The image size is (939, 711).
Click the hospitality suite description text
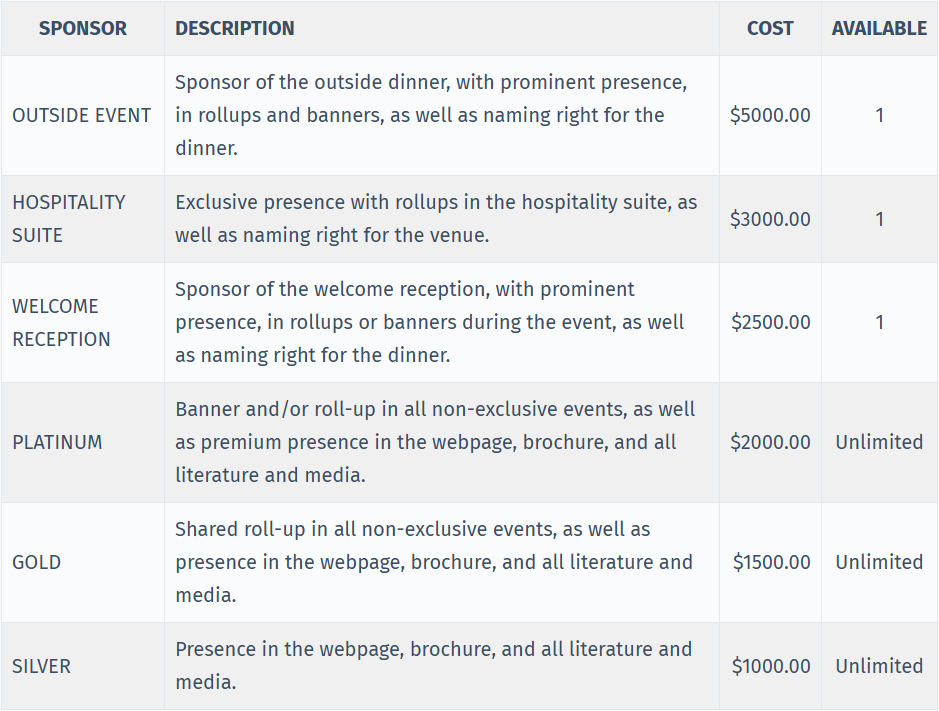coord(436,218)
